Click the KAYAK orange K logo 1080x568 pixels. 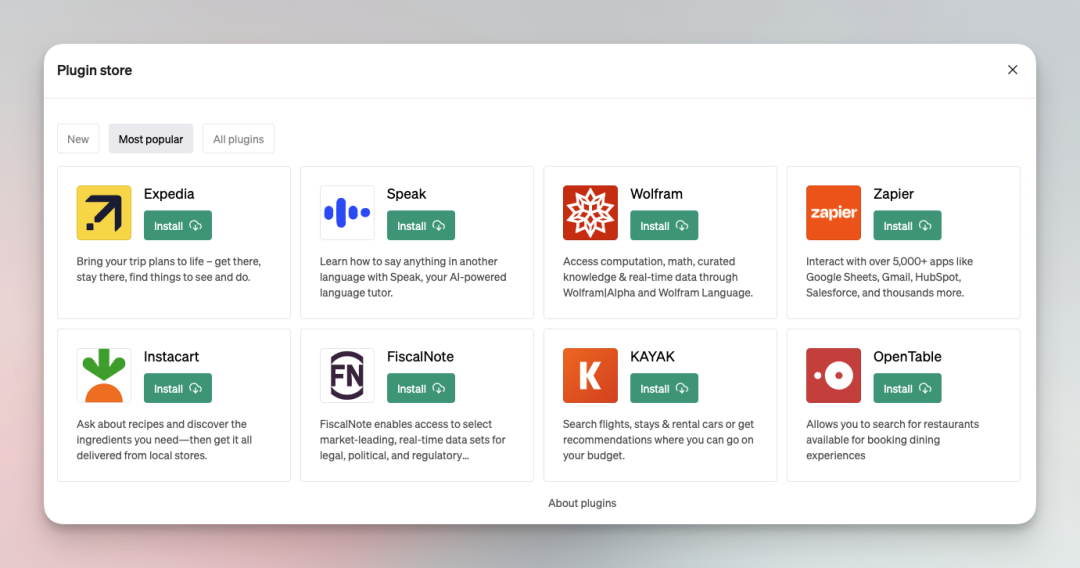pyautogui.click(x=590, y=375)
